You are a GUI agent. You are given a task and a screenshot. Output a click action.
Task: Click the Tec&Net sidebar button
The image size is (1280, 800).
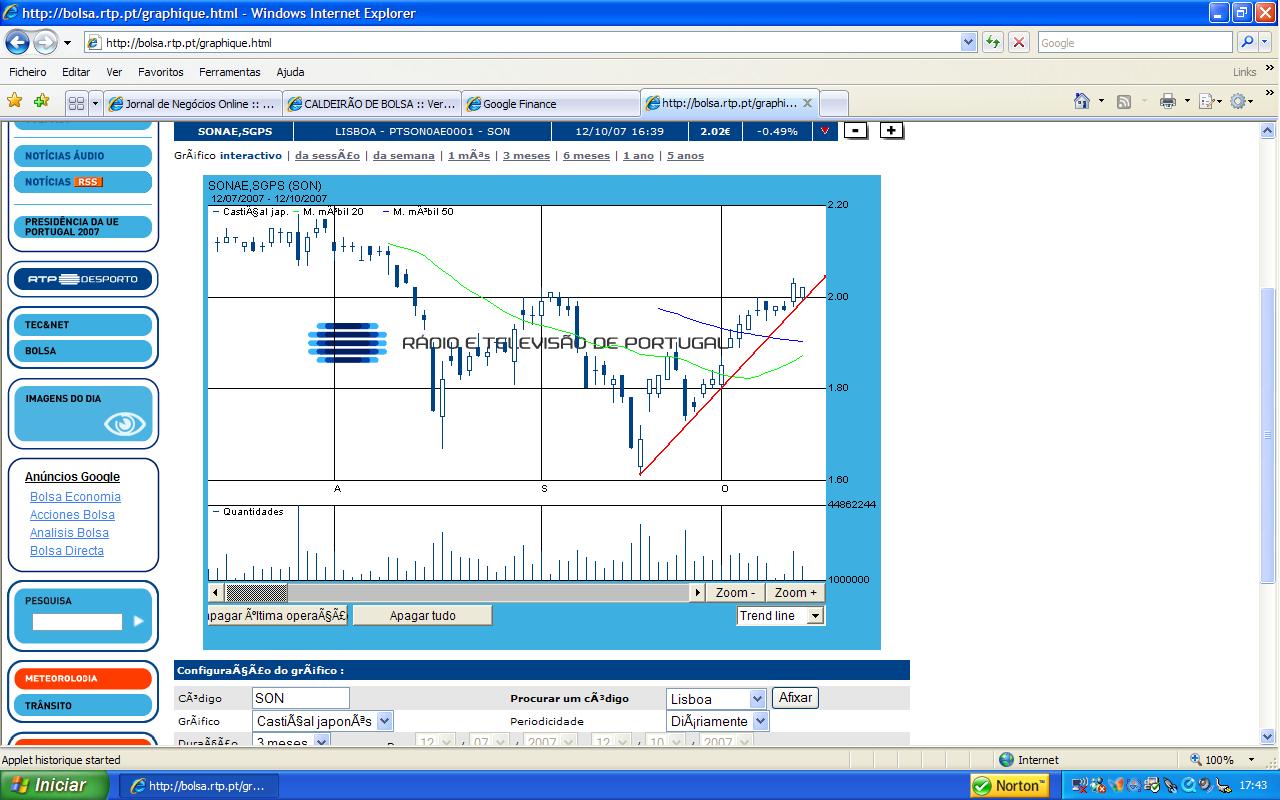coord(84,325)
